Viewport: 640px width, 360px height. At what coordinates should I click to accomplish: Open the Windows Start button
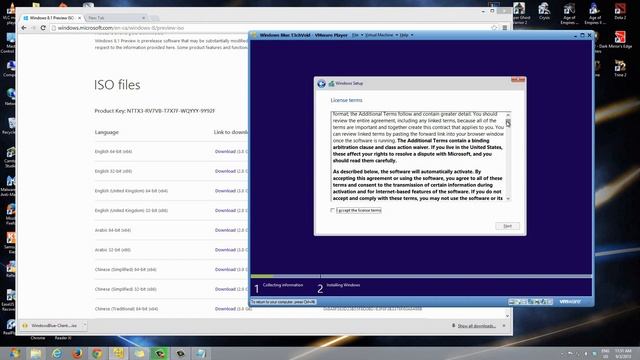pyautogui.click(x=14, y=353)
